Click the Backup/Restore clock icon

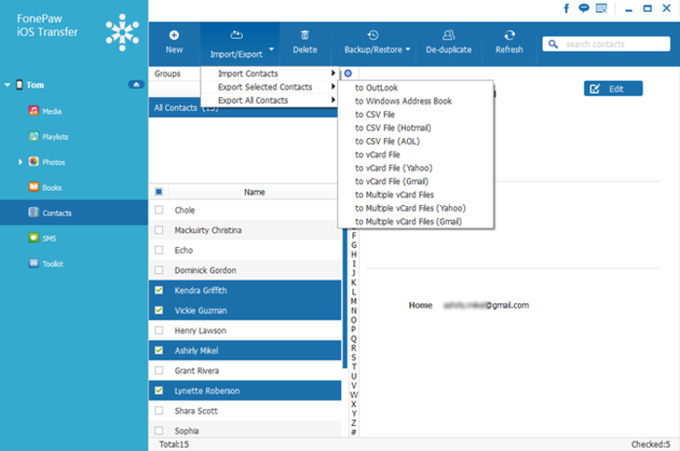click(x=373, y=35)
